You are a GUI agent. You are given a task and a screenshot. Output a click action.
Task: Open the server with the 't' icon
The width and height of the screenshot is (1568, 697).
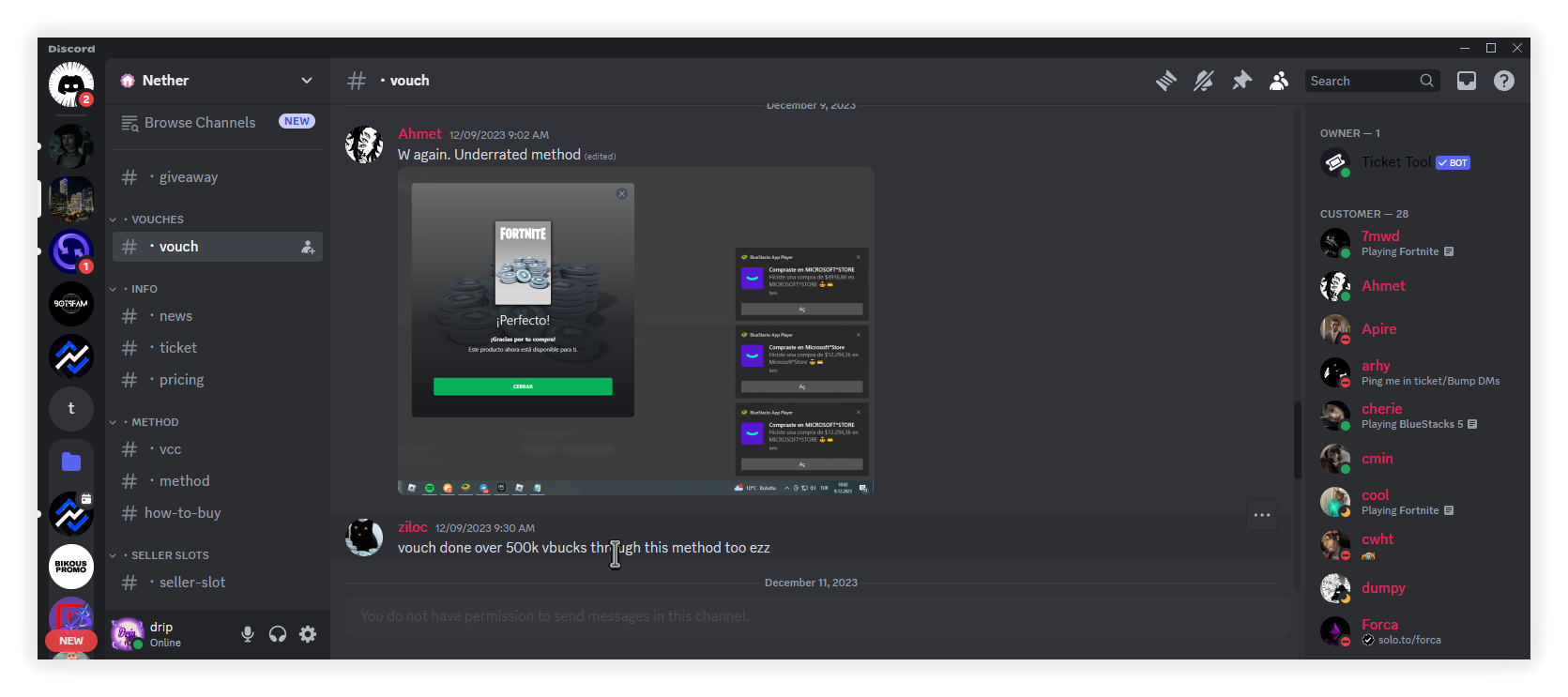(x=71, y=408)
